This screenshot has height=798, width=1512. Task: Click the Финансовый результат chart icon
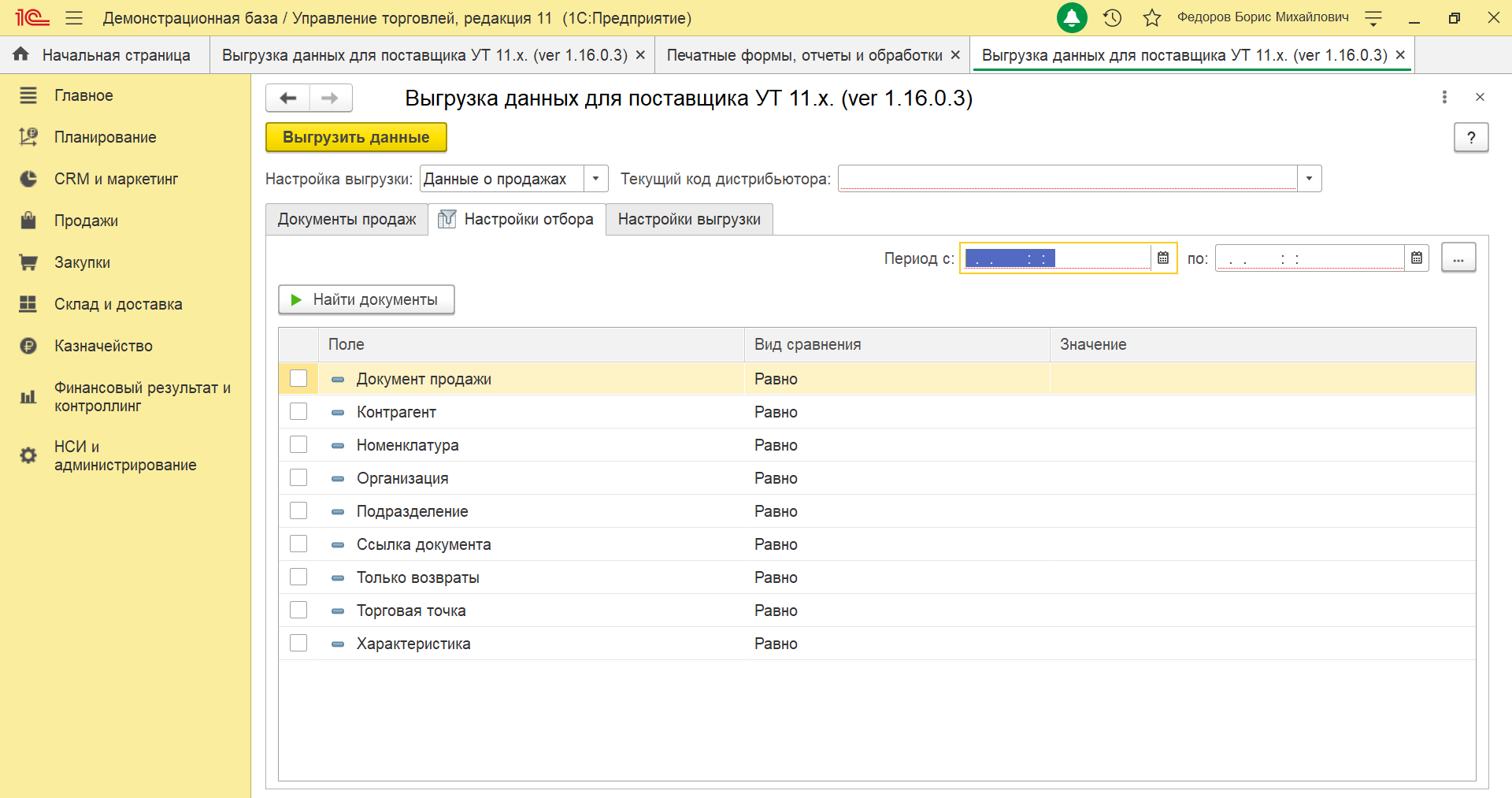click(28, 397)
